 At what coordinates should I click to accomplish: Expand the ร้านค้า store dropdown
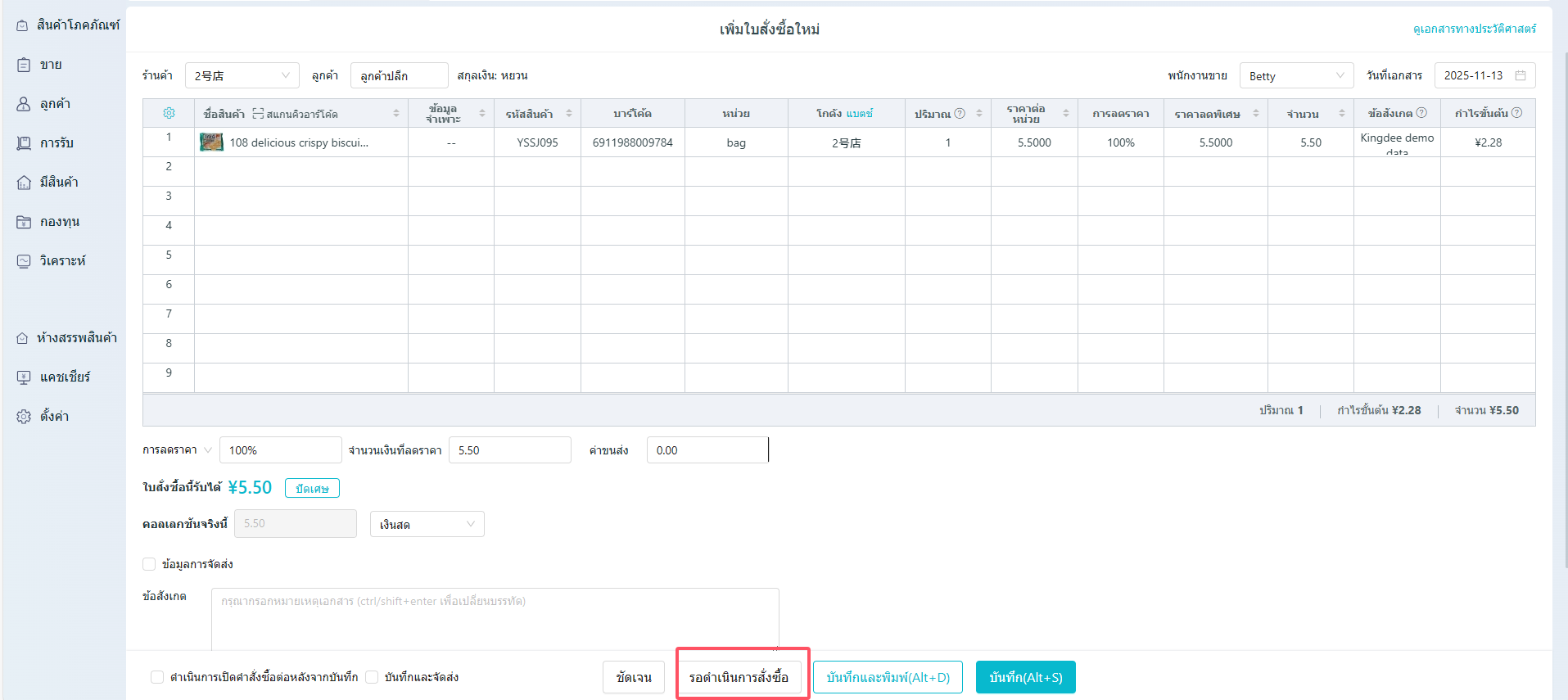pos(242,75)
